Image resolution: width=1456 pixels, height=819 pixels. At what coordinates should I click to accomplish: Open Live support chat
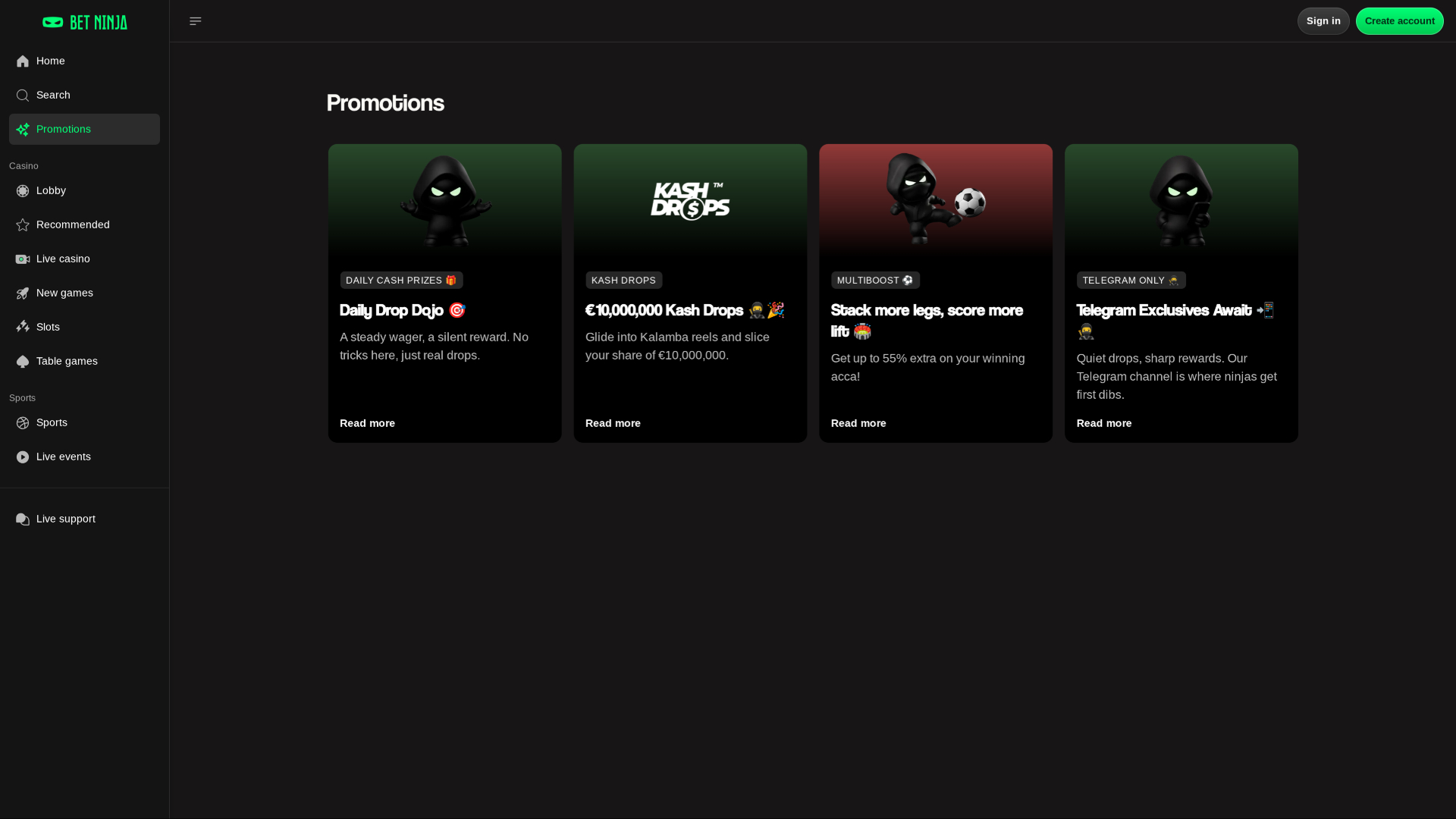click(65, 519)
